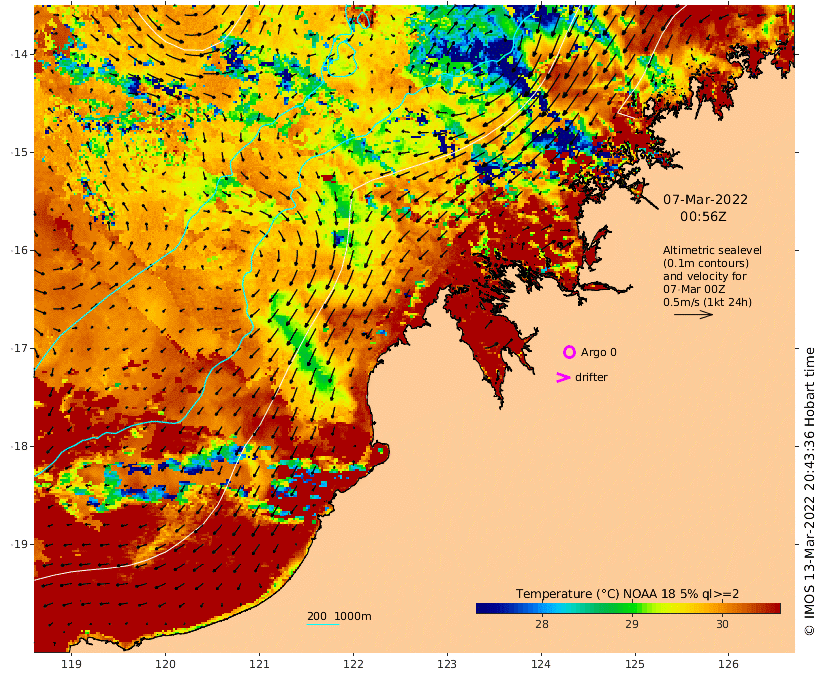Click the 'Altimetric sealevel' caption line

coord(712,250)
